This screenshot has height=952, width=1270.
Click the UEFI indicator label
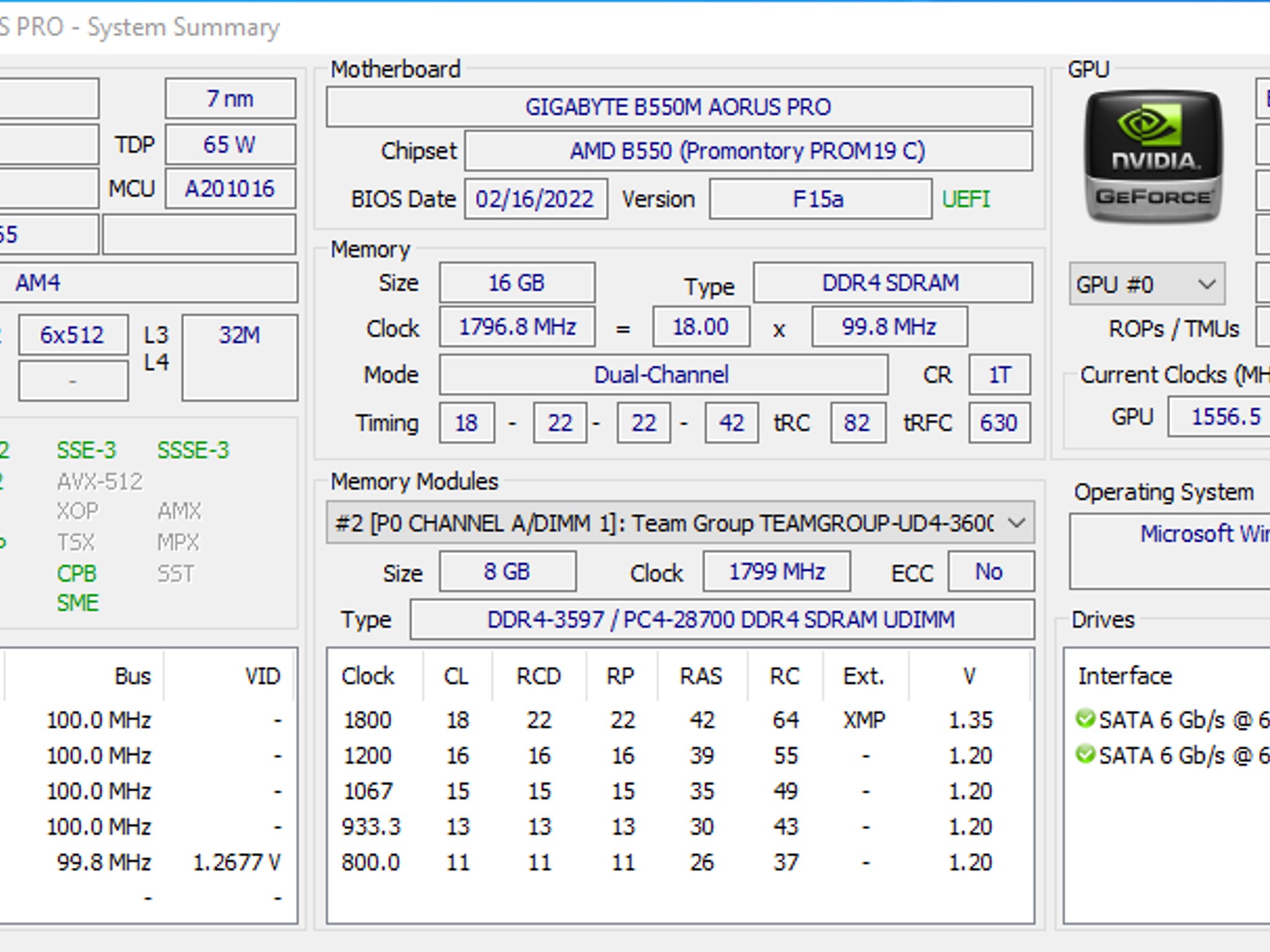(966, 199)
